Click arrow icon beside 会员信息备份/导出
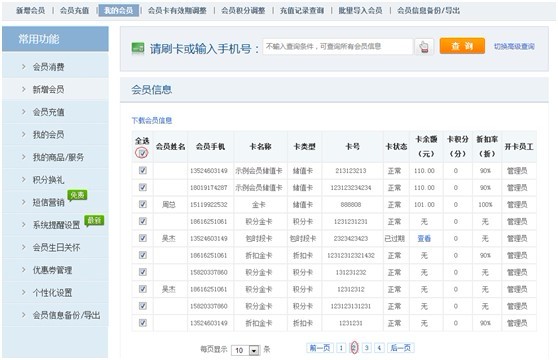Viewport: 558px width, 360px height. (x=24, y=315)
